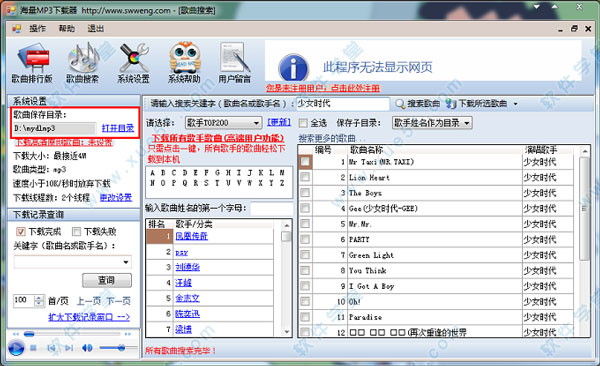Open the 用户留言 notepad icon
The height and width of the screenshot is (366, 600).
click(234, 63)
